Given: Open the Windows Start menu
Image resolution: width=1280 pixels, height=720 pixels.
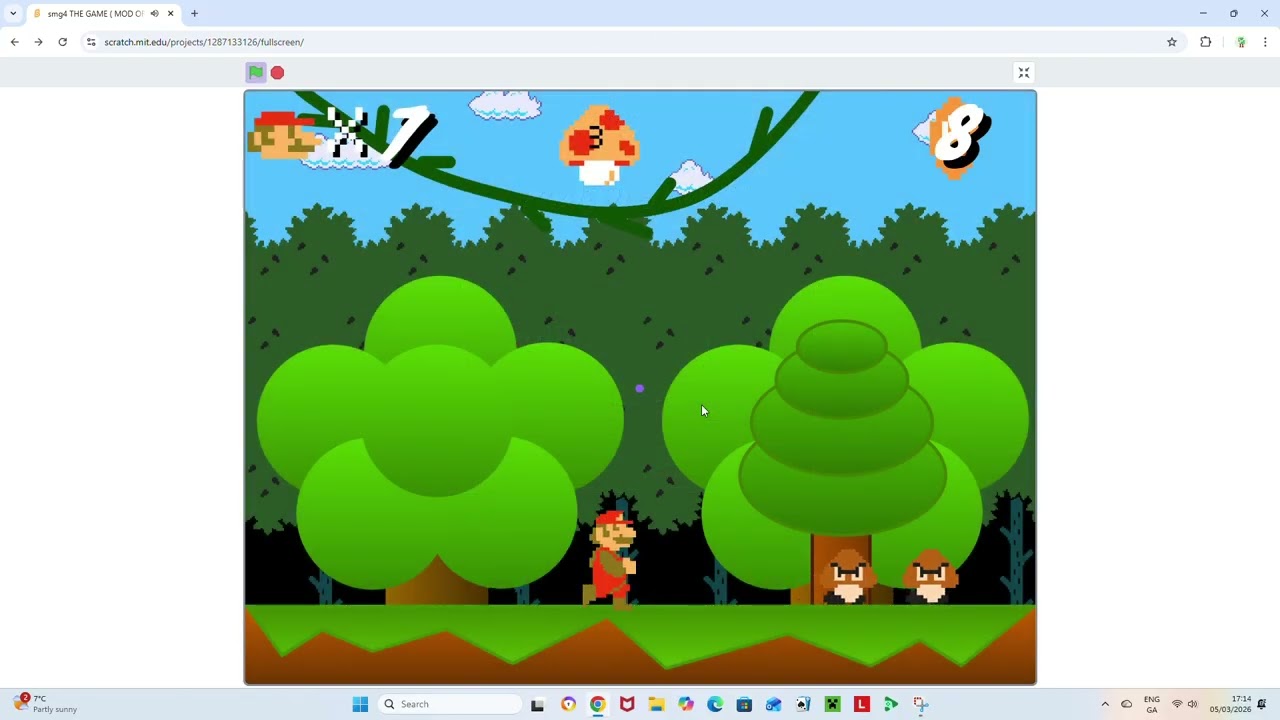Looking at the screenshot, I should point(360,704).
